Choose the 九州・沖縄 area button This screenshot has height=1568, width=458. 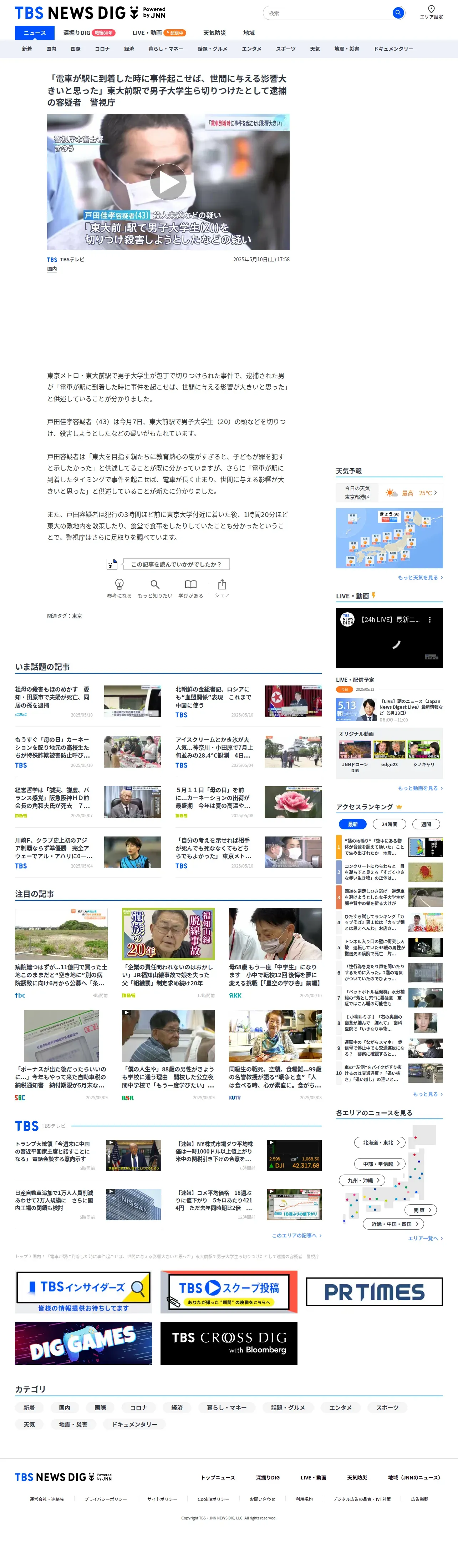click(362, 1180)
